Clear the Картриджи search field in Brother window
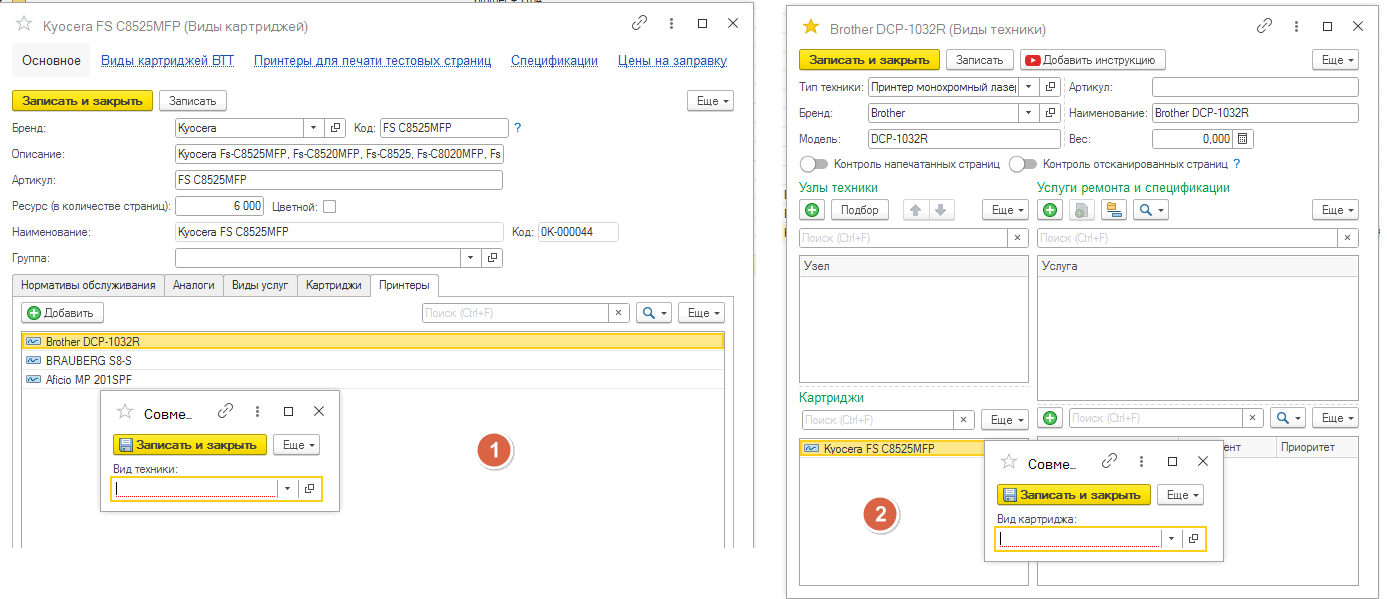The image size is (1387, 599). point(964,420)
